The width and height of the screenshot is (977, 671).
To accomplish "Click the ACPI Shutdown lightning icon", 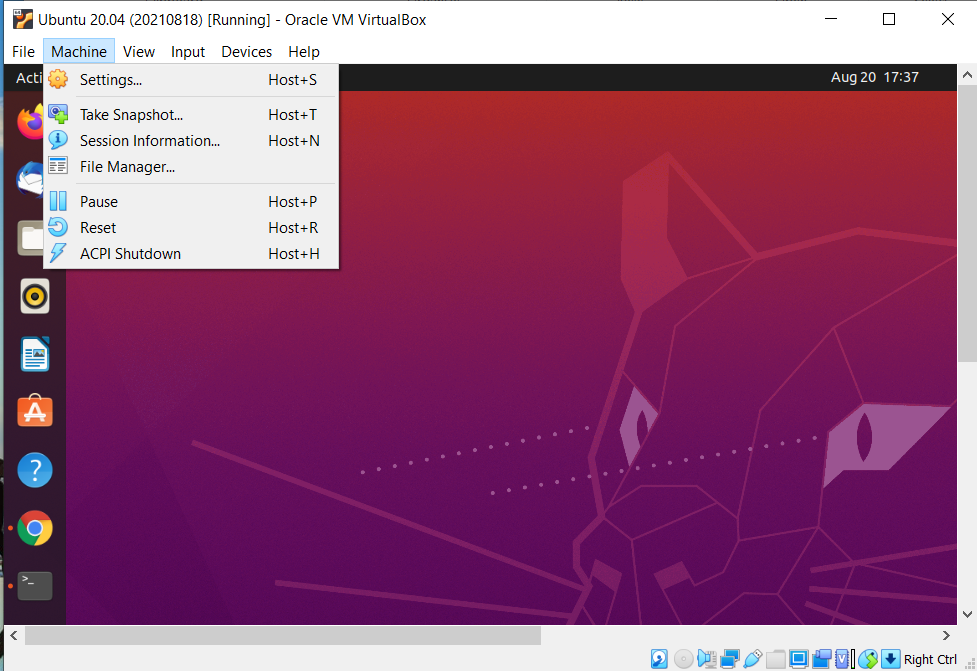I will coord(58,253).
